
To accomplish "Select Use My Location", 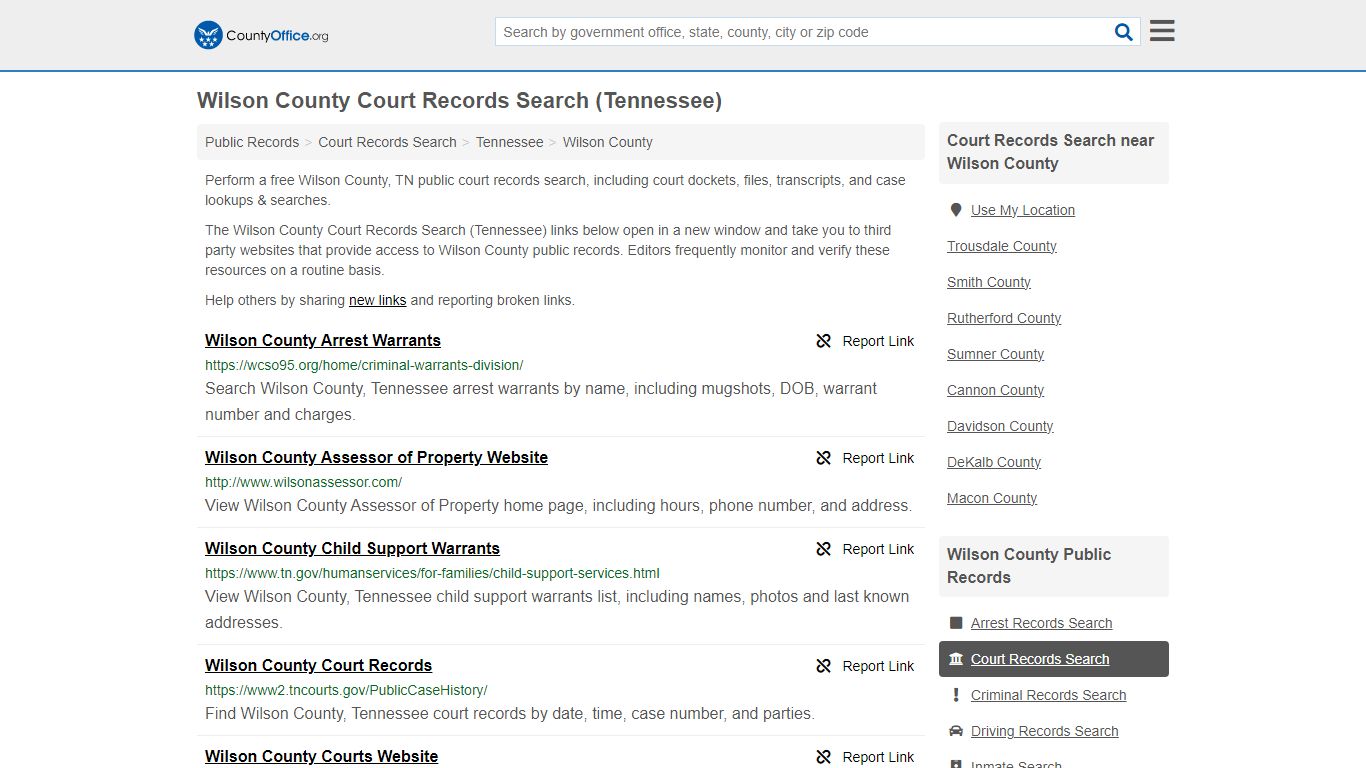I will click(1023, 210).
